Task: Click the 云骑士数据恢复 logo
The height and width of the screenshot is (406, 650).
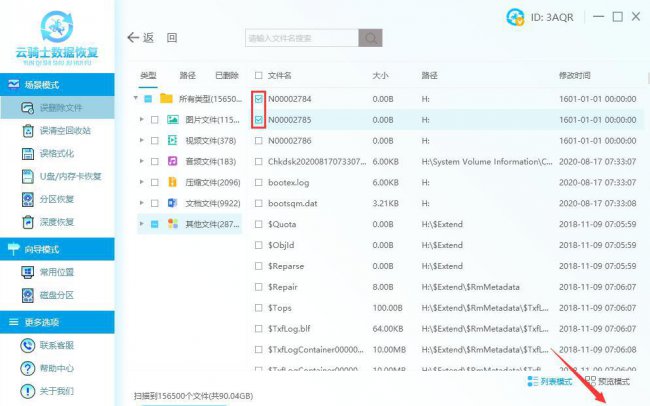Action: [x=57, y=38]
